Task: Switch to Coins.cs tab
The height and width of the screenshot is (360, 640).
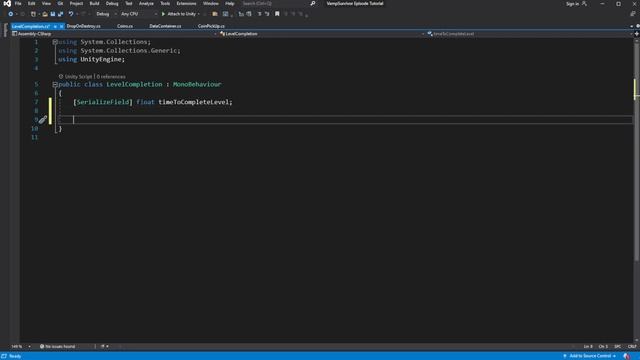Action: tap(124, 26)
